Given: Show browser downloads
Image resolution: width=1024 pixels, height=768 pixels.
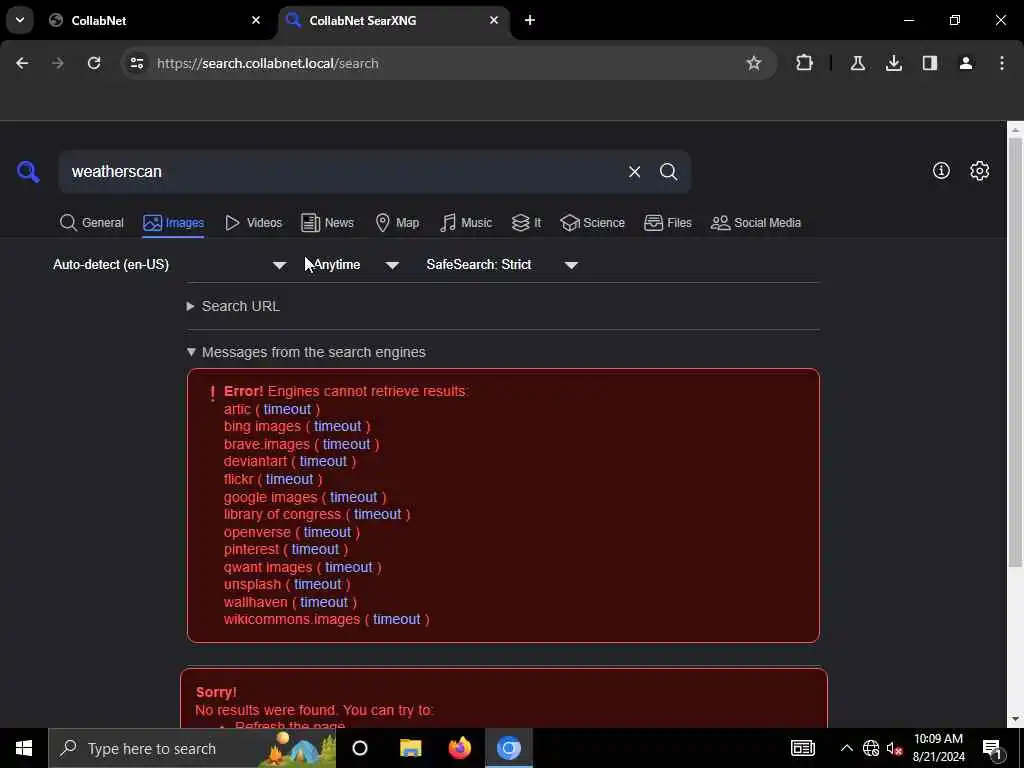Looking at the screenshot, I should (894, 63).
